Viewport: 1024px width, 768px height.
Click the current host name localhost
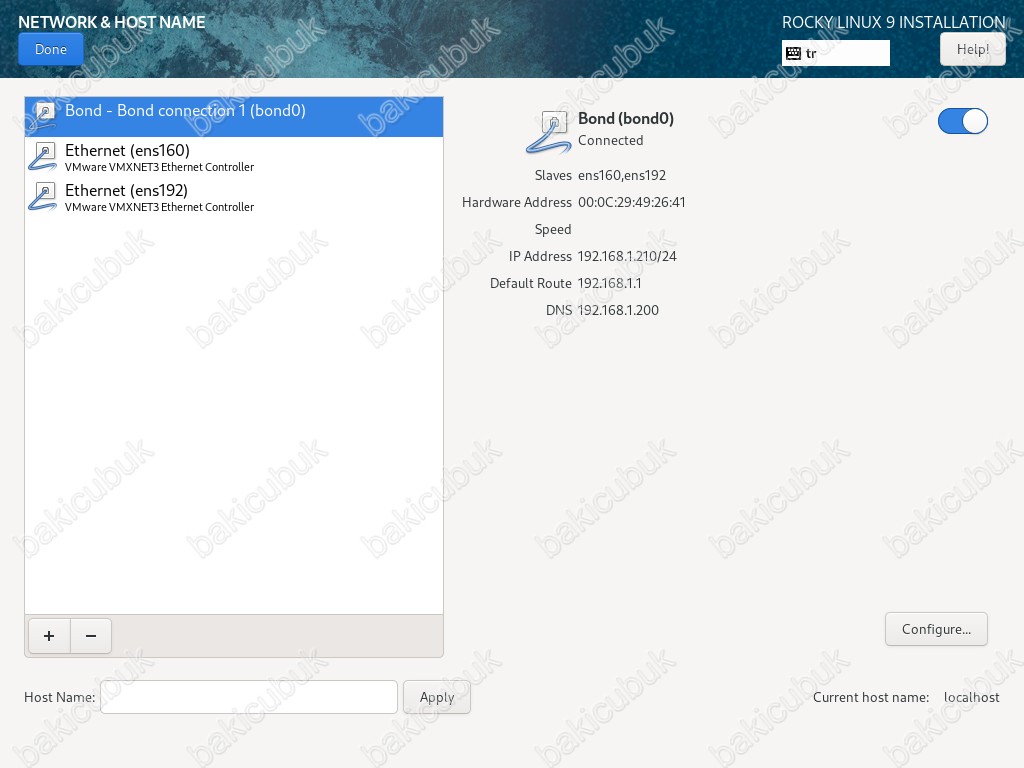[971, 697]
